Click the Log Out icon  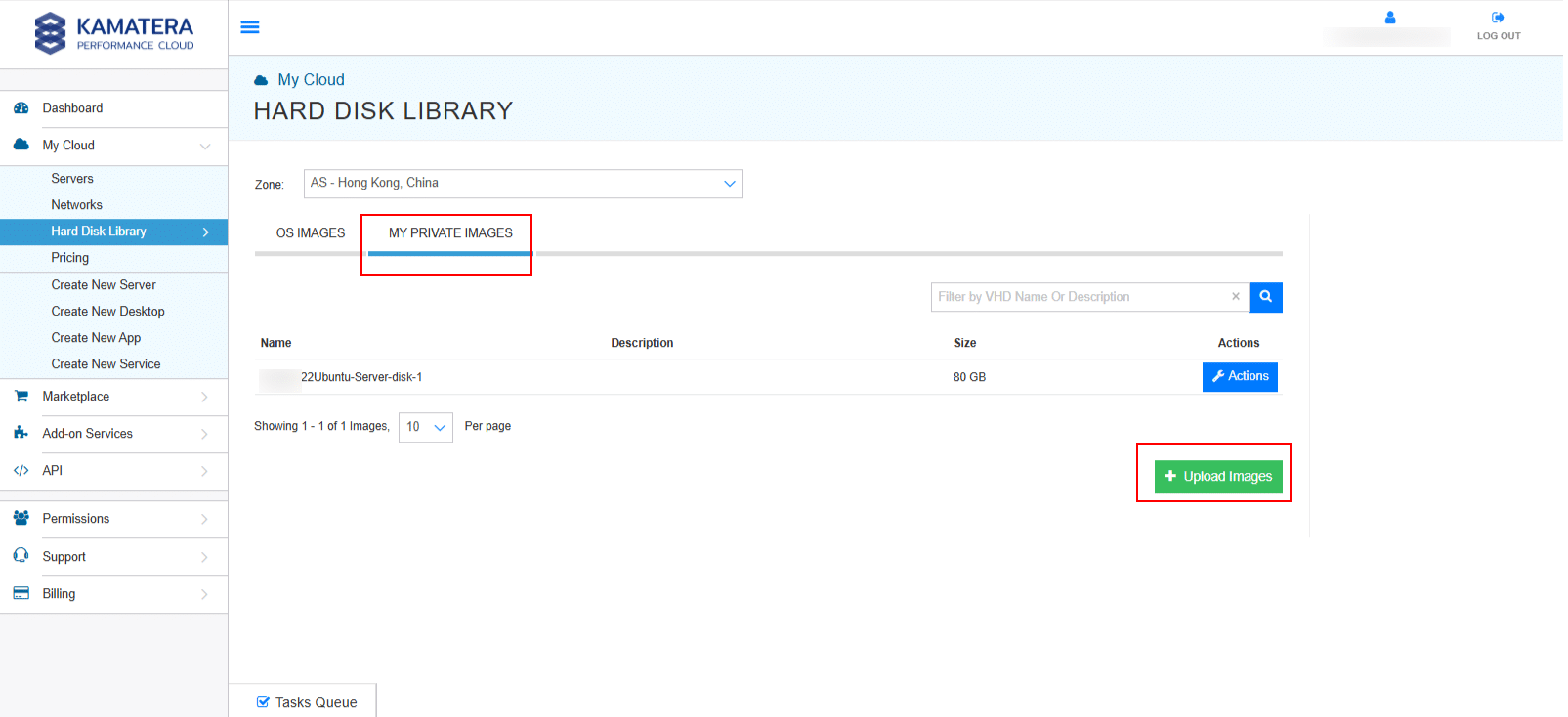pyautogui.click(x=1499, y=18)
